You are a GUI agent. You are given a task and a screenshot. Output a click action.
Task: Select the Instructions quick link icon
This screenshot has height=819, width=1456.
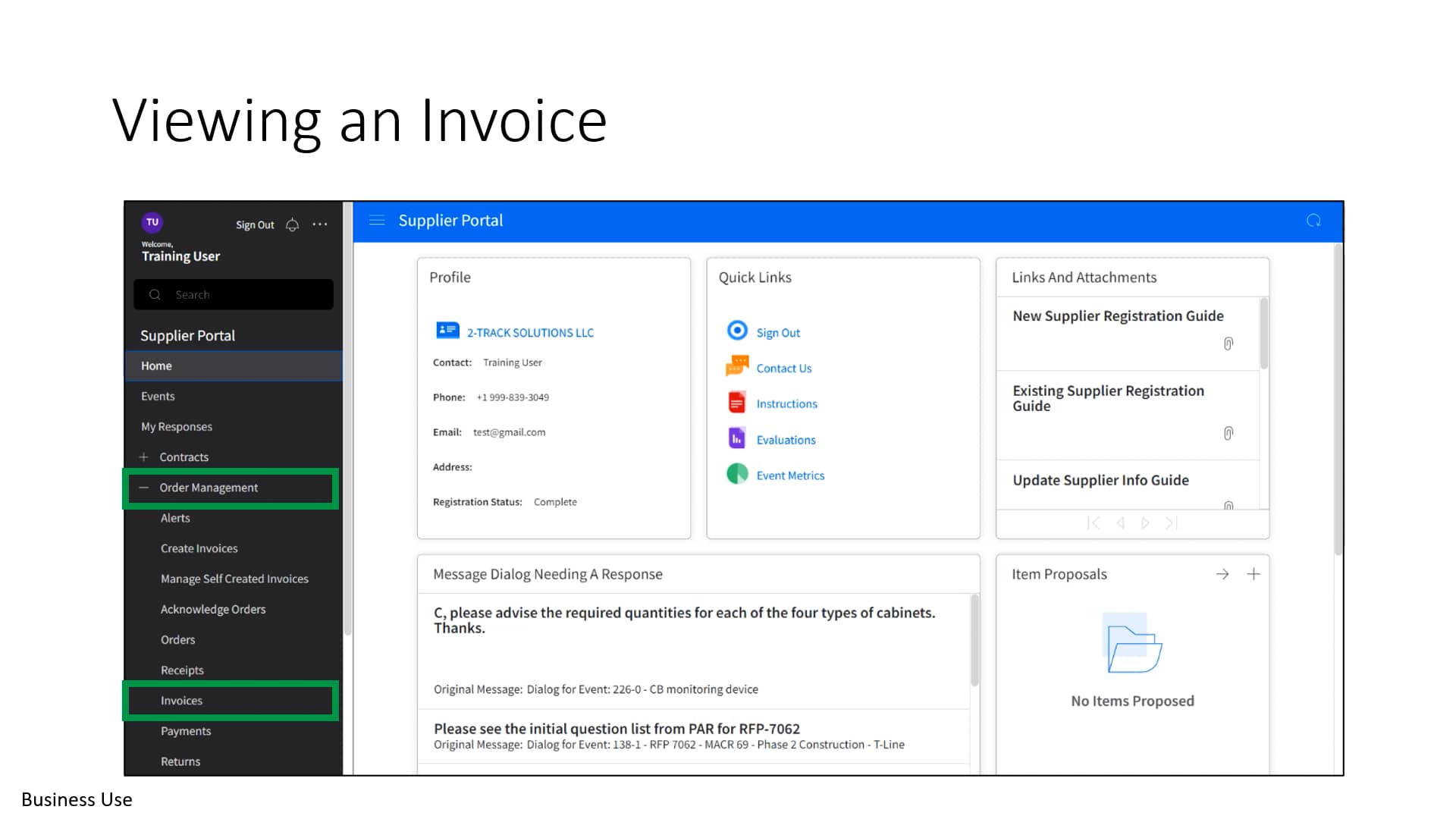click(x=736, y=401)
